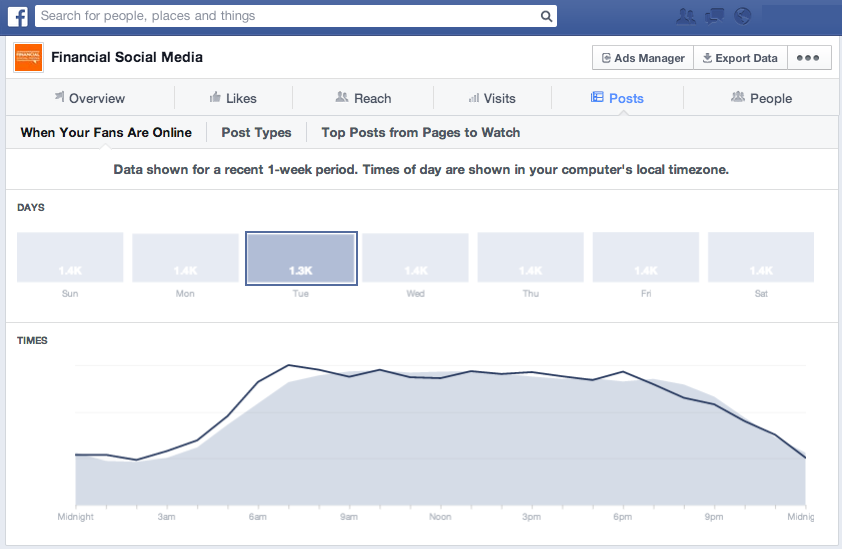
Task: Select the Wed day box
Action: [415, 258]
